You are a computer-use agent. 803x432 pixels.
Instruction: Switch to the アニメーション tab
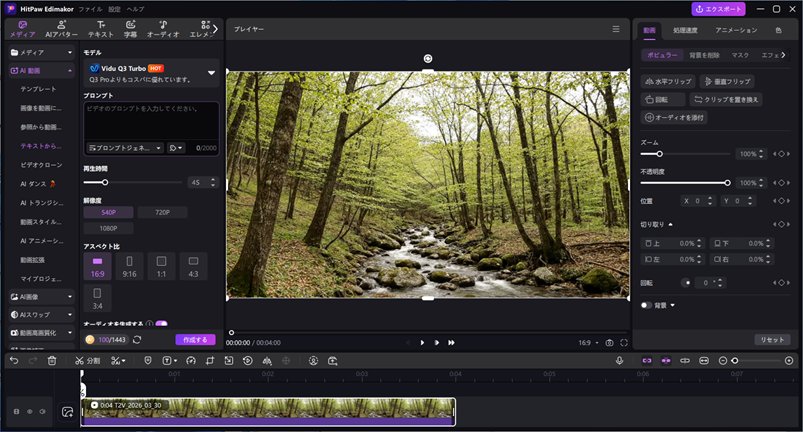pos(736,30)
